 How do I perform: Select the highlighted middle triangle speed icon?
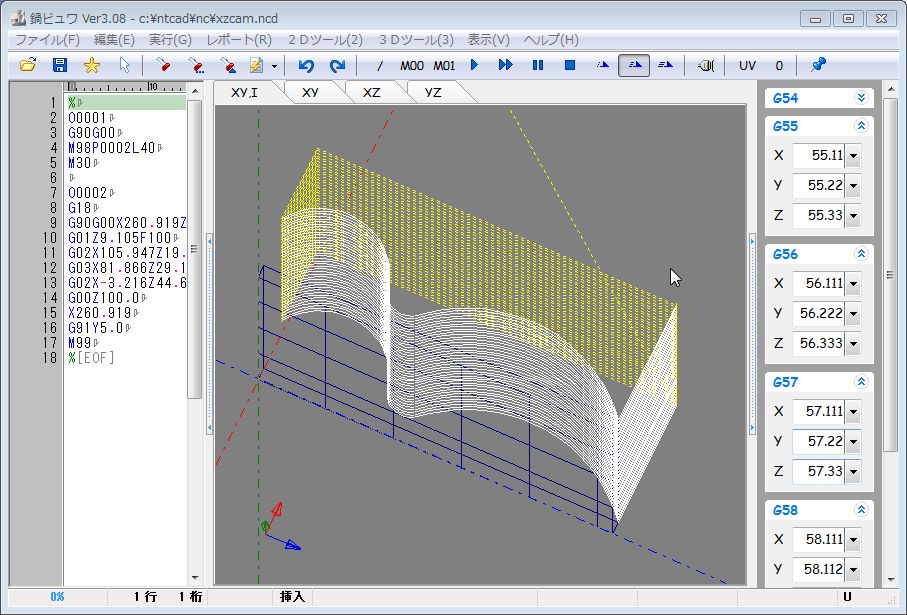634,65
